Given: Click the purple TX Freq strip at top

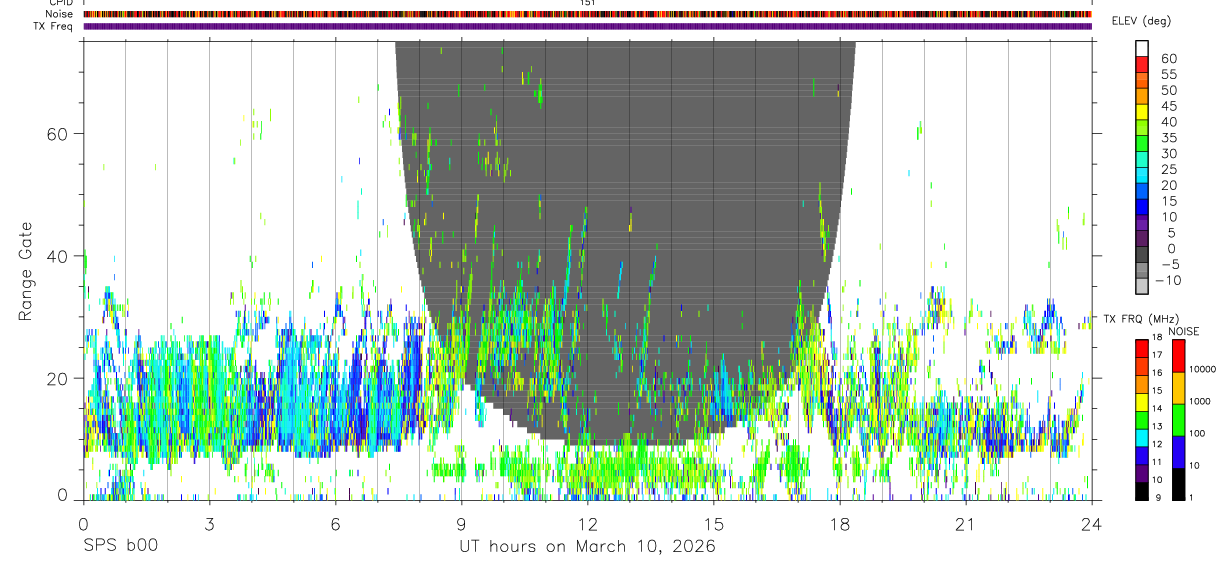Looking at the screenshot, I should tap(588, 26).
